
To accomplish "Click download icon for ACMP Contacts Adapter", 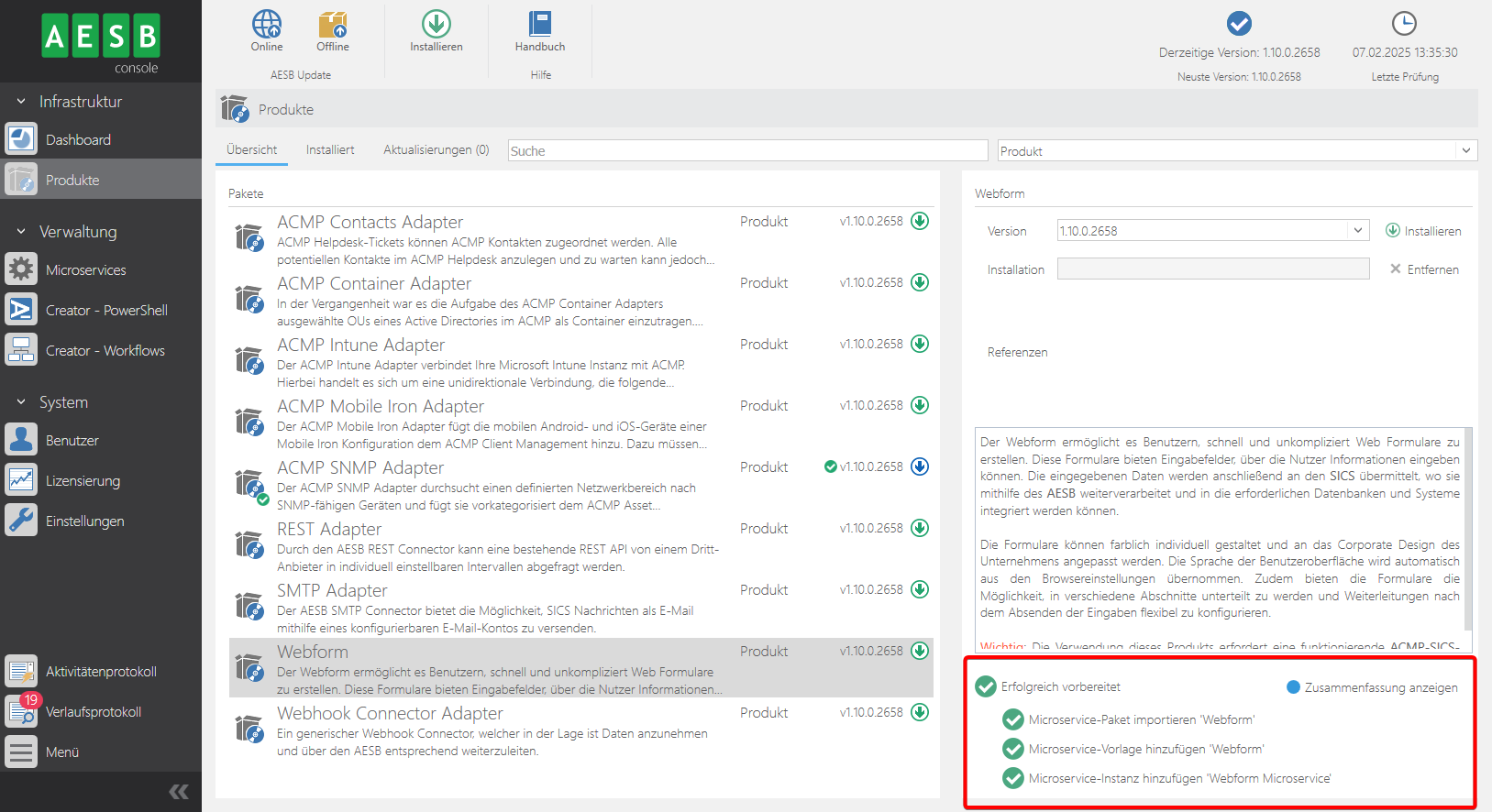I will pyautogui.click(x=920, y=221).
